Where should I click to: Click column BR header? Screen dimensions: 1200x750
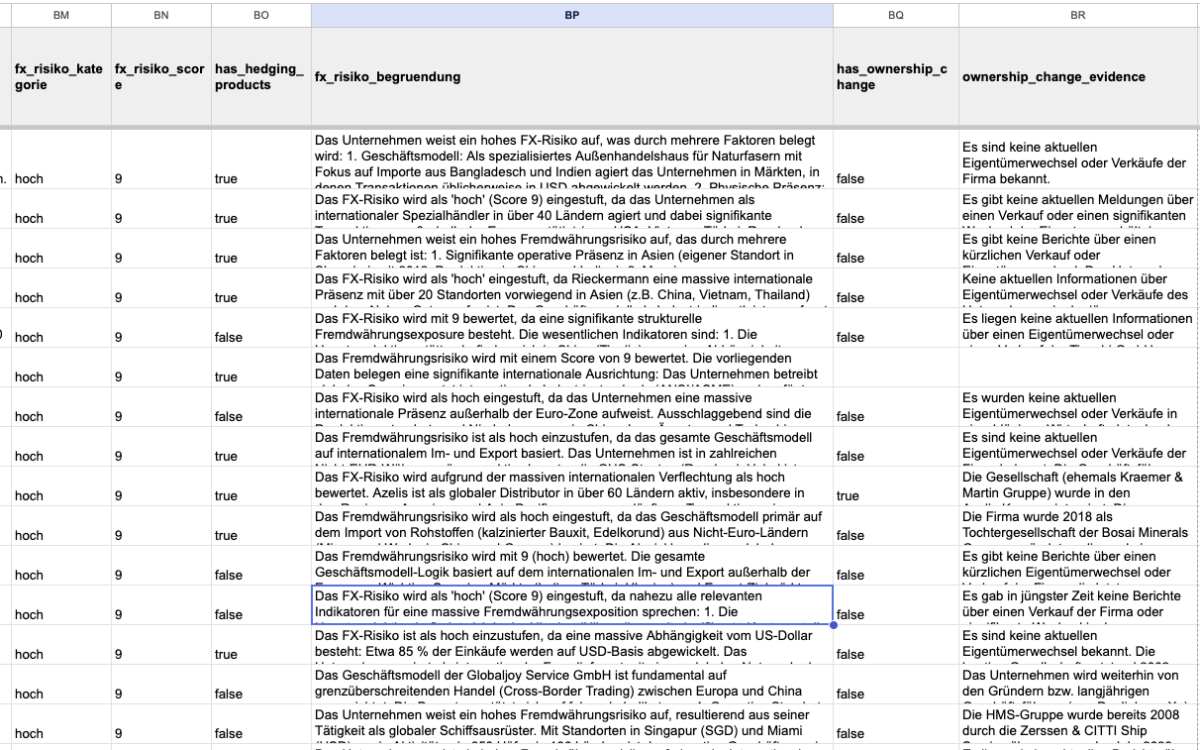[1078, 15]
